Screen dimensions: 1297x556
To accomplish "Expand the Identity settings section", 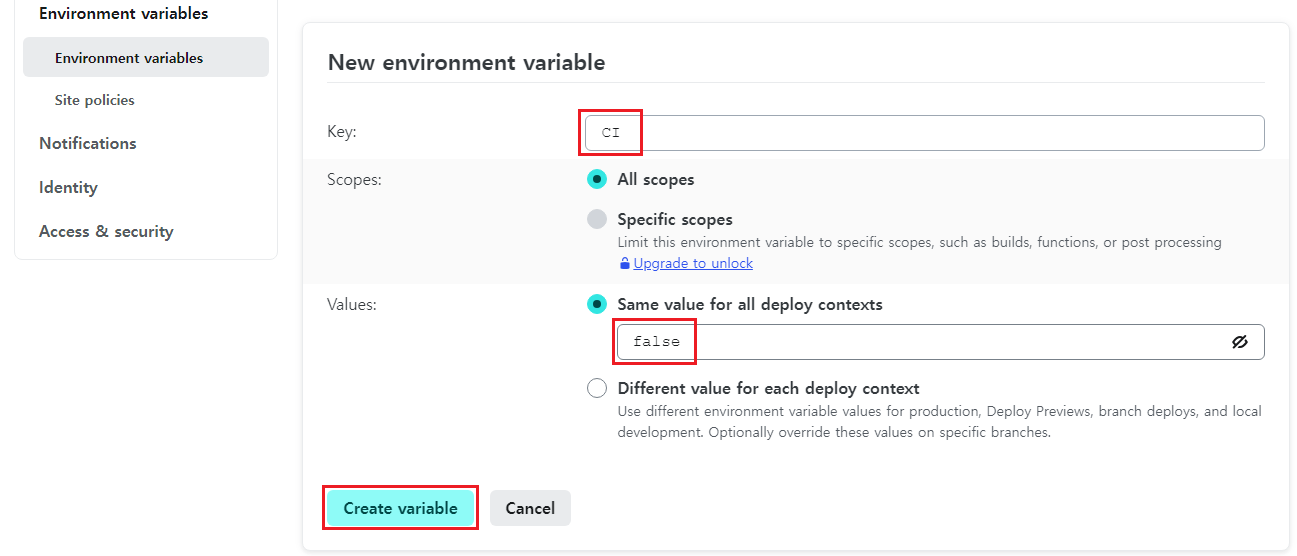I will point(68,187).
